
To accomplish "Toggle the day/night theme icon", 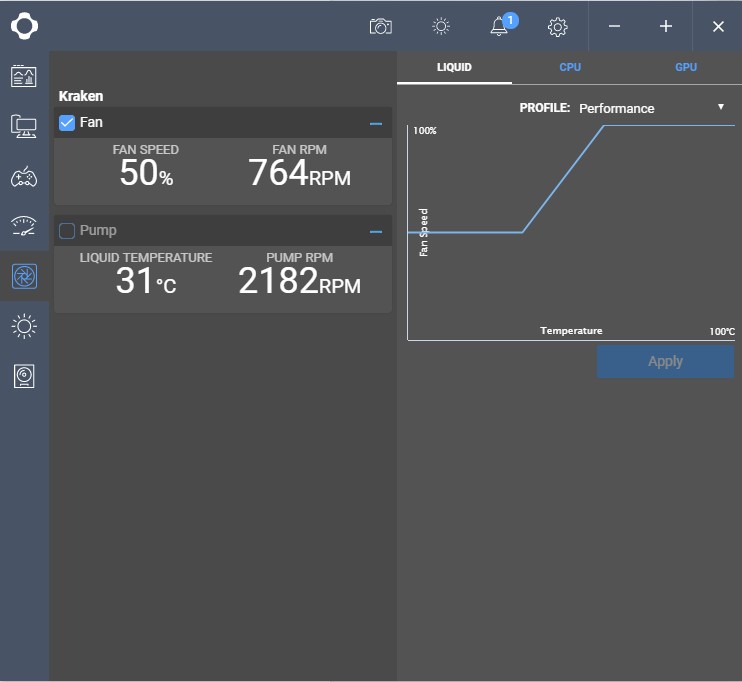I will tap(440, 27).
